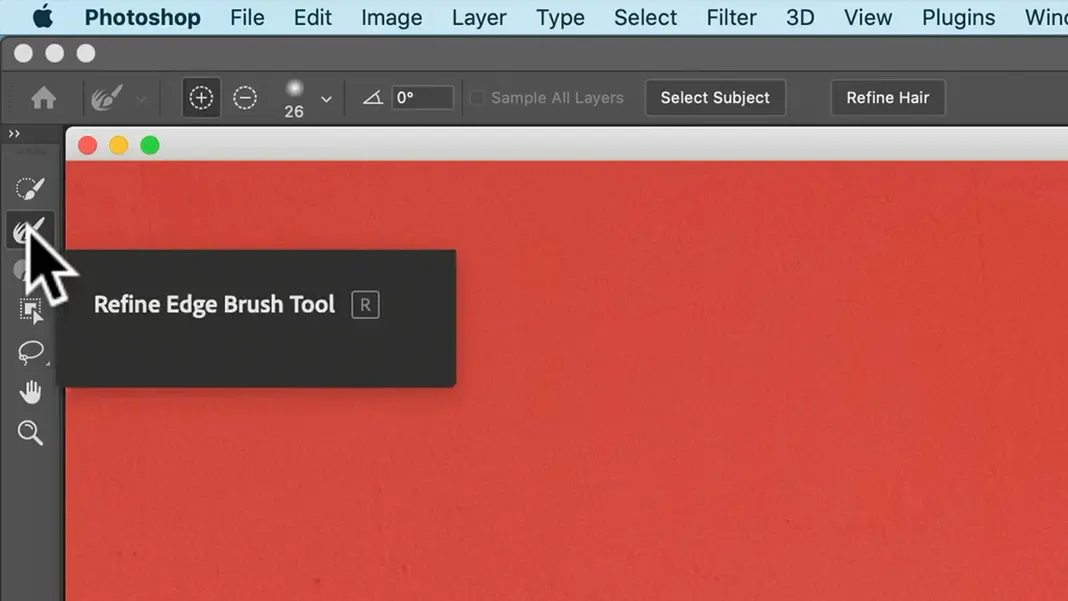Click the Refine Hair button
This screenshot has height=601, width=1068.
click(x=888, y=97)
